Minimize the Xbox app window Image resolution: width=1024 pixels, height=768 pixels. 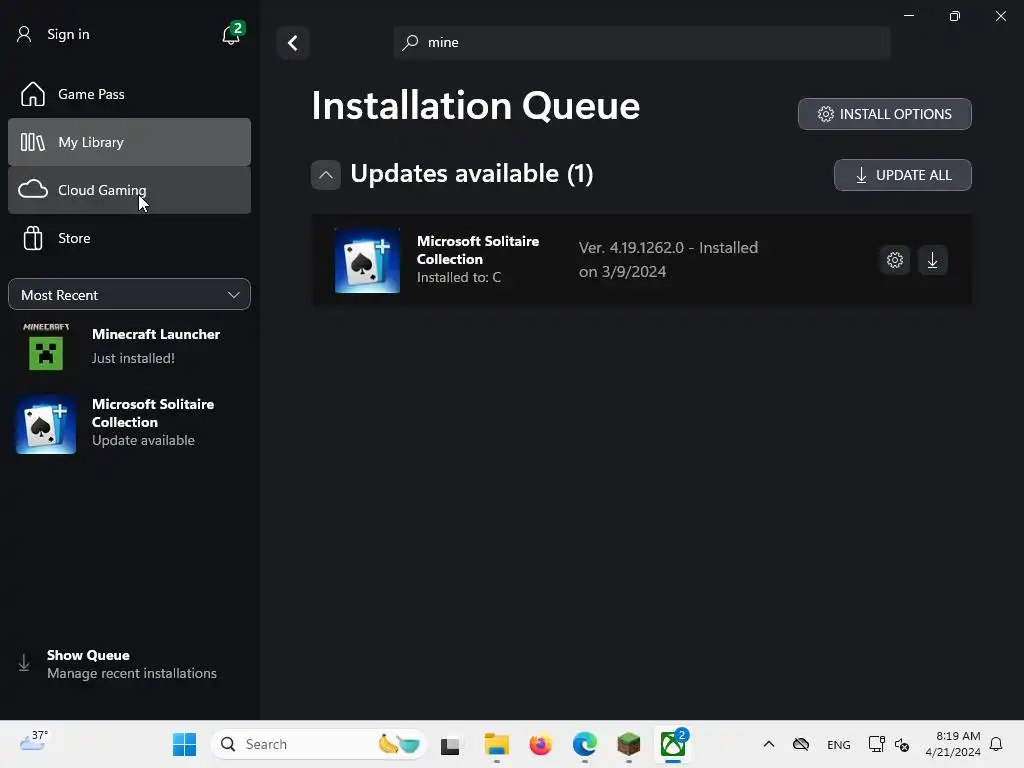[908, 16]
